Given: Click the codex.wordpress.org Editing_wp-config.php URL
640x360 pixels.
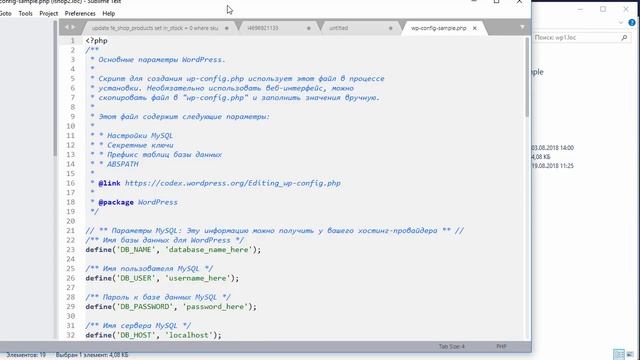Looking at the screenshot, I should pos(233,183).
